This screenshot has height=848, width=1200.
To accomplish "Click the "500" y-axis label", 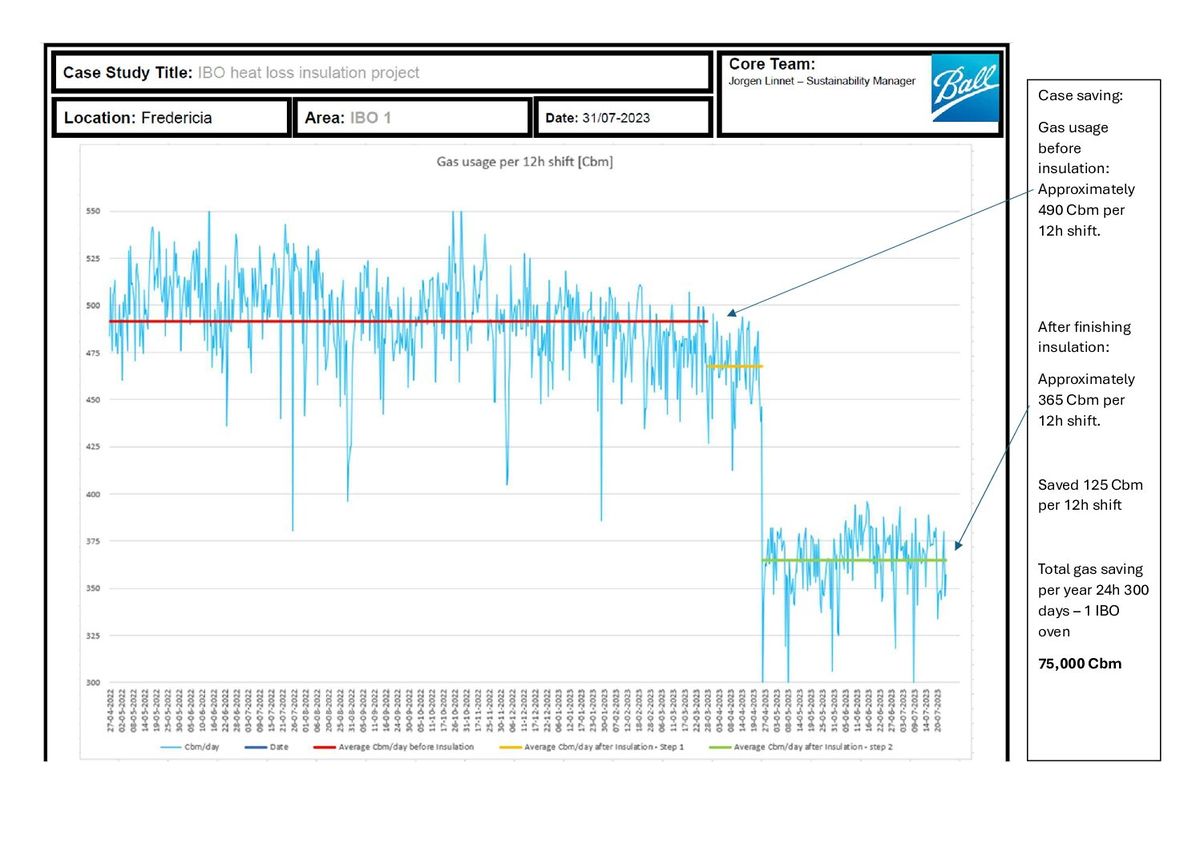I will tap(91, 305).
